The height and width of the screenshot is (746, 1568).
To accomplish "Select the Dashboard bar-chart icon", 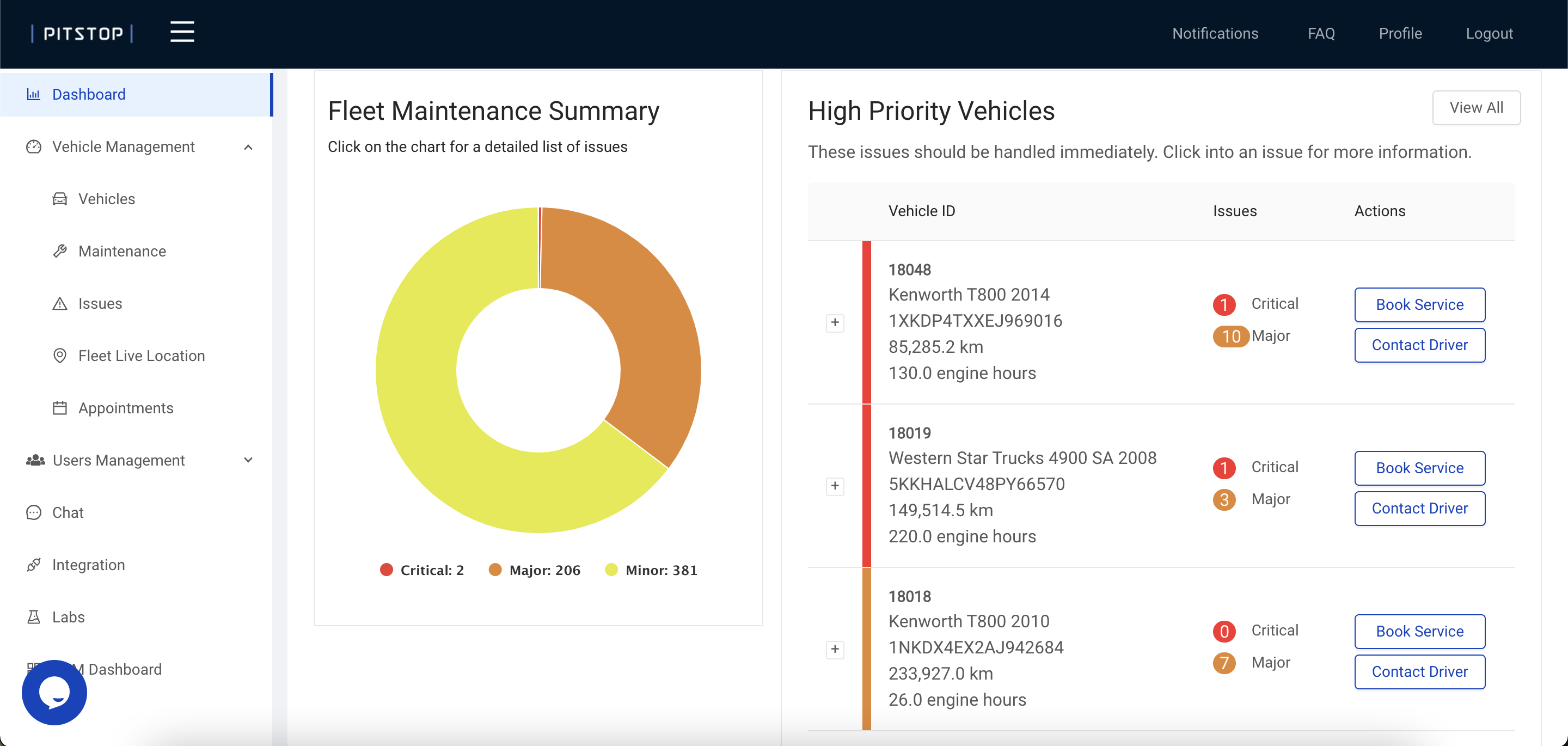I will point(34,94).
